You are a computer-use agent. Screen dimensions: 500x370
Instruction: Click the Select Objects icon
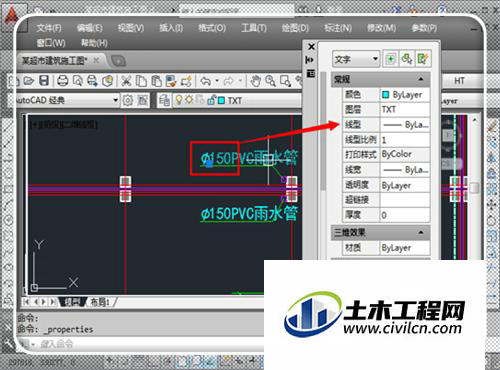click(407, 59)
